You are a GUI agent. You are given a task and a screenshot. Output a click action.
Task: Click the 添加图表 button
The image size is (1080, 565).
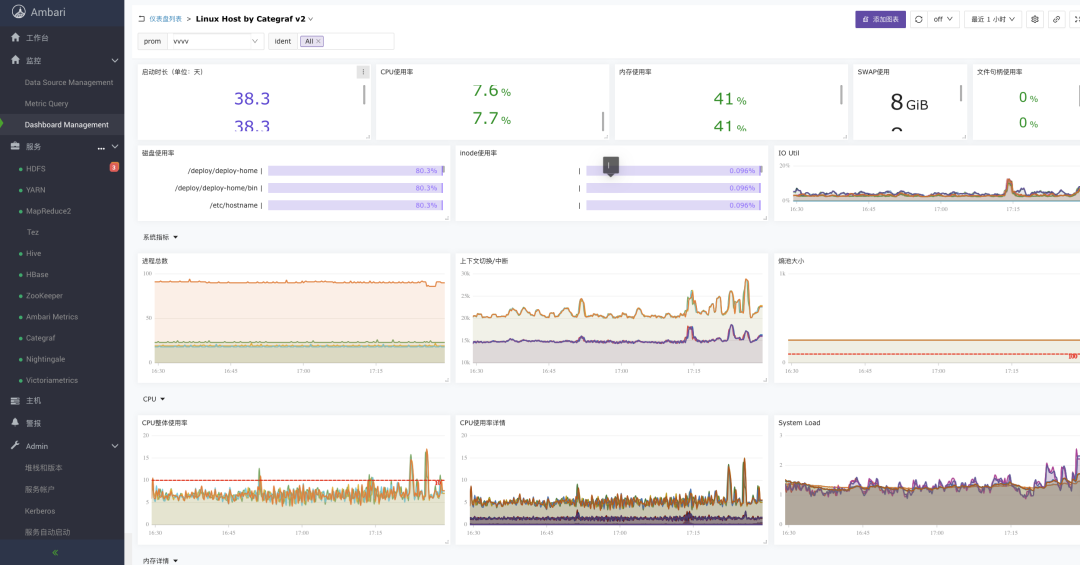(x=880, y=19)
